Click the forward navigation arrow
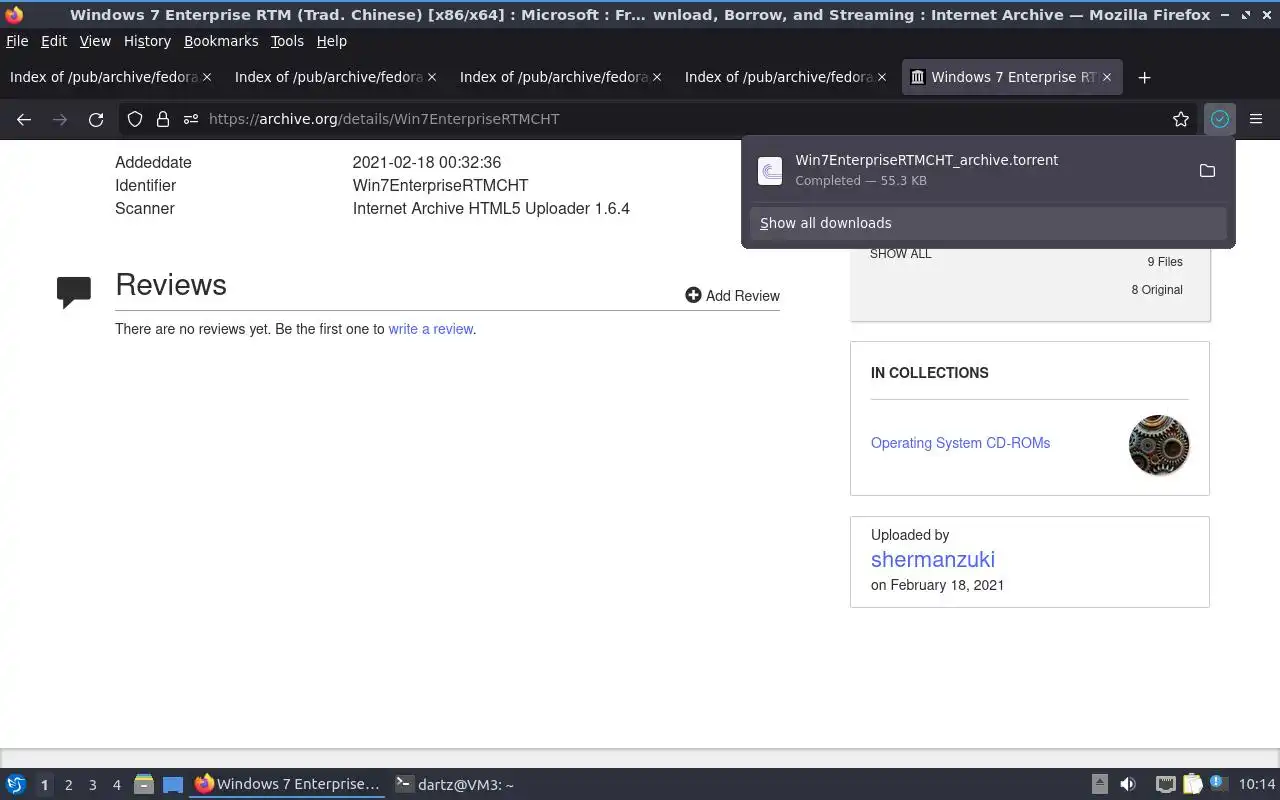This screenshot has height=800, width=1280. 60,119
